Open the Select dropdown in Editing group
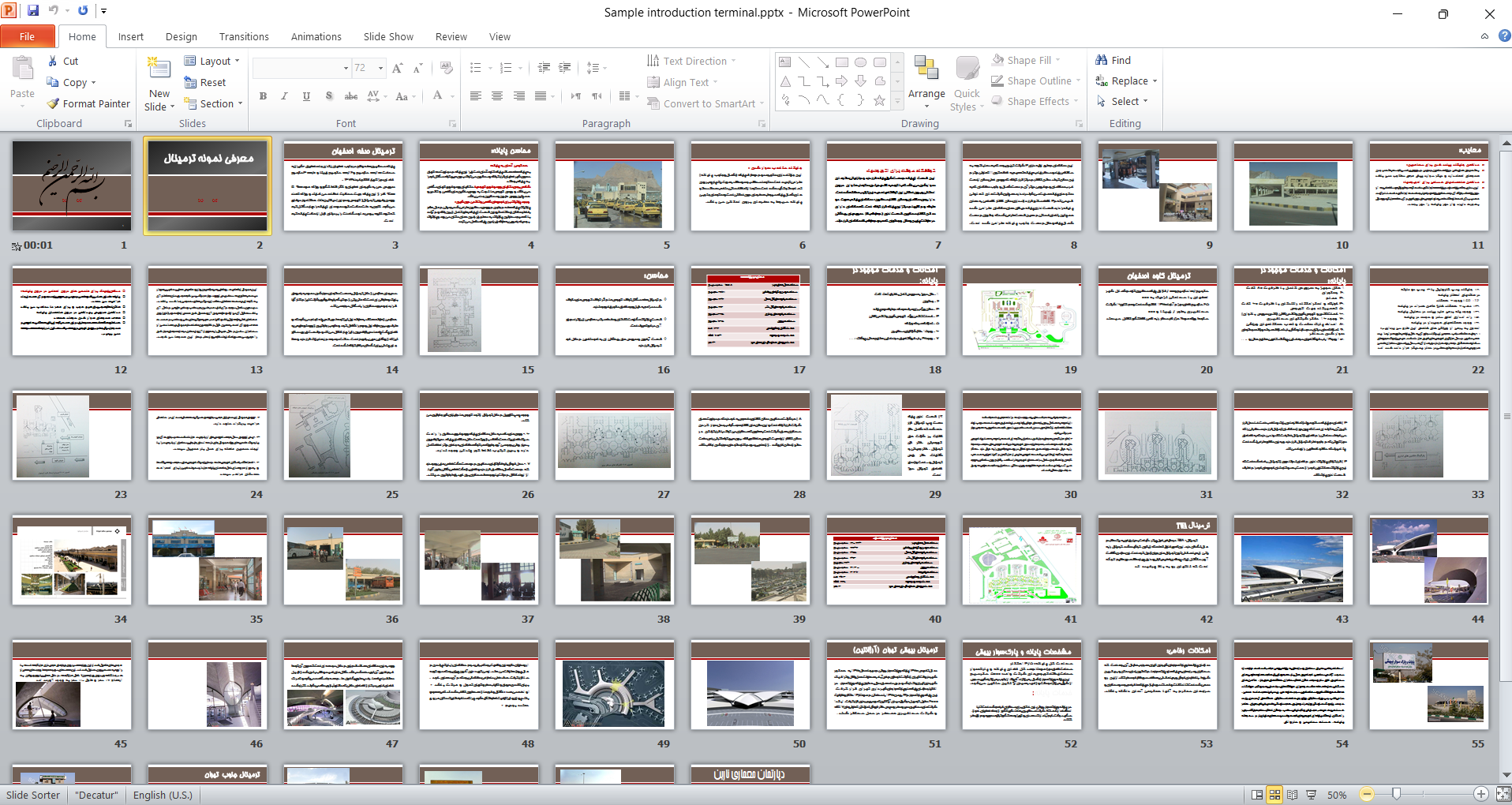Screen dimensions: 1512x805 point(1121,101)
